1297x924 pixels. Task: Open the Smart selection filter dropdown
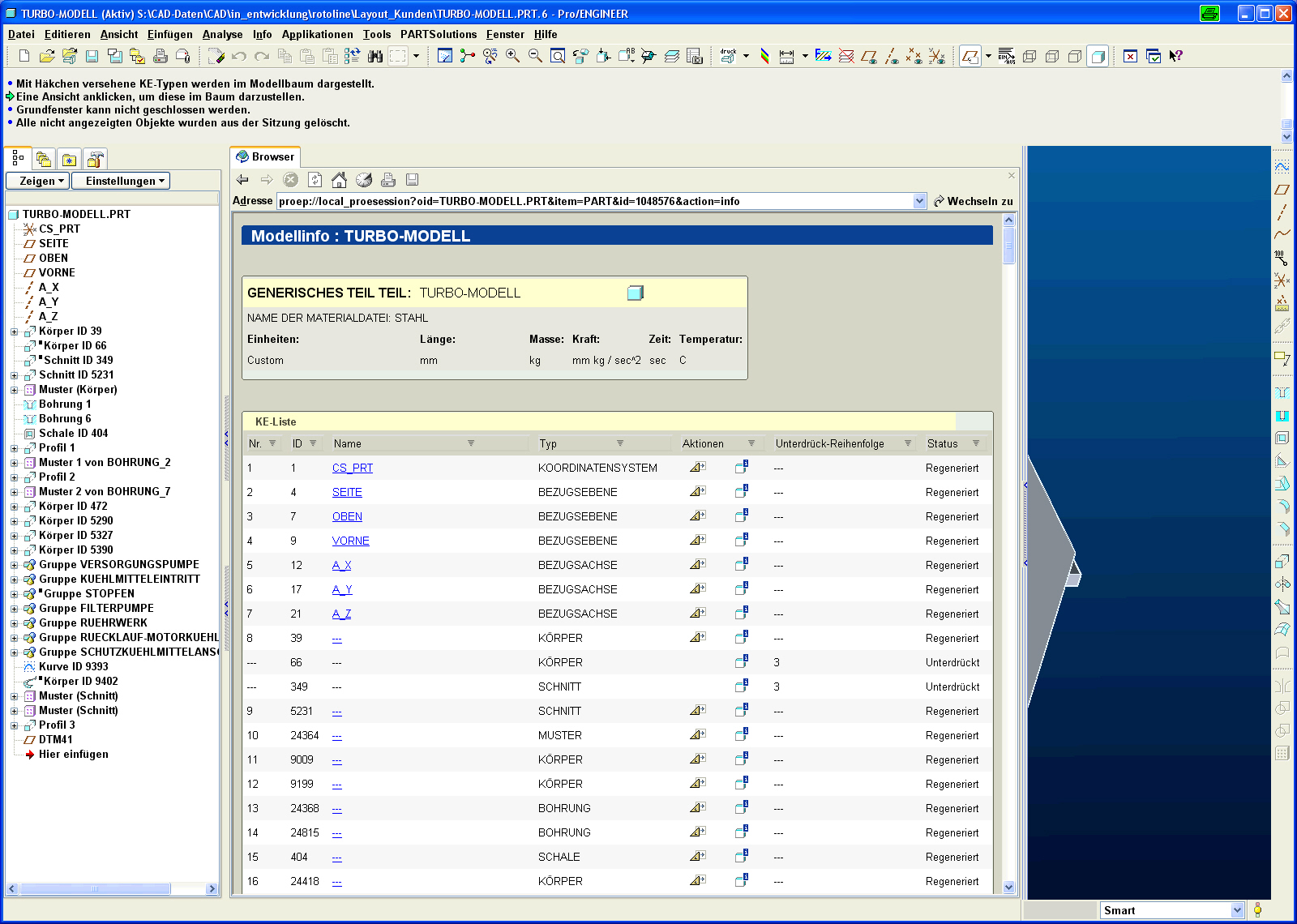pyautogui.click(x=1237, y=910)
